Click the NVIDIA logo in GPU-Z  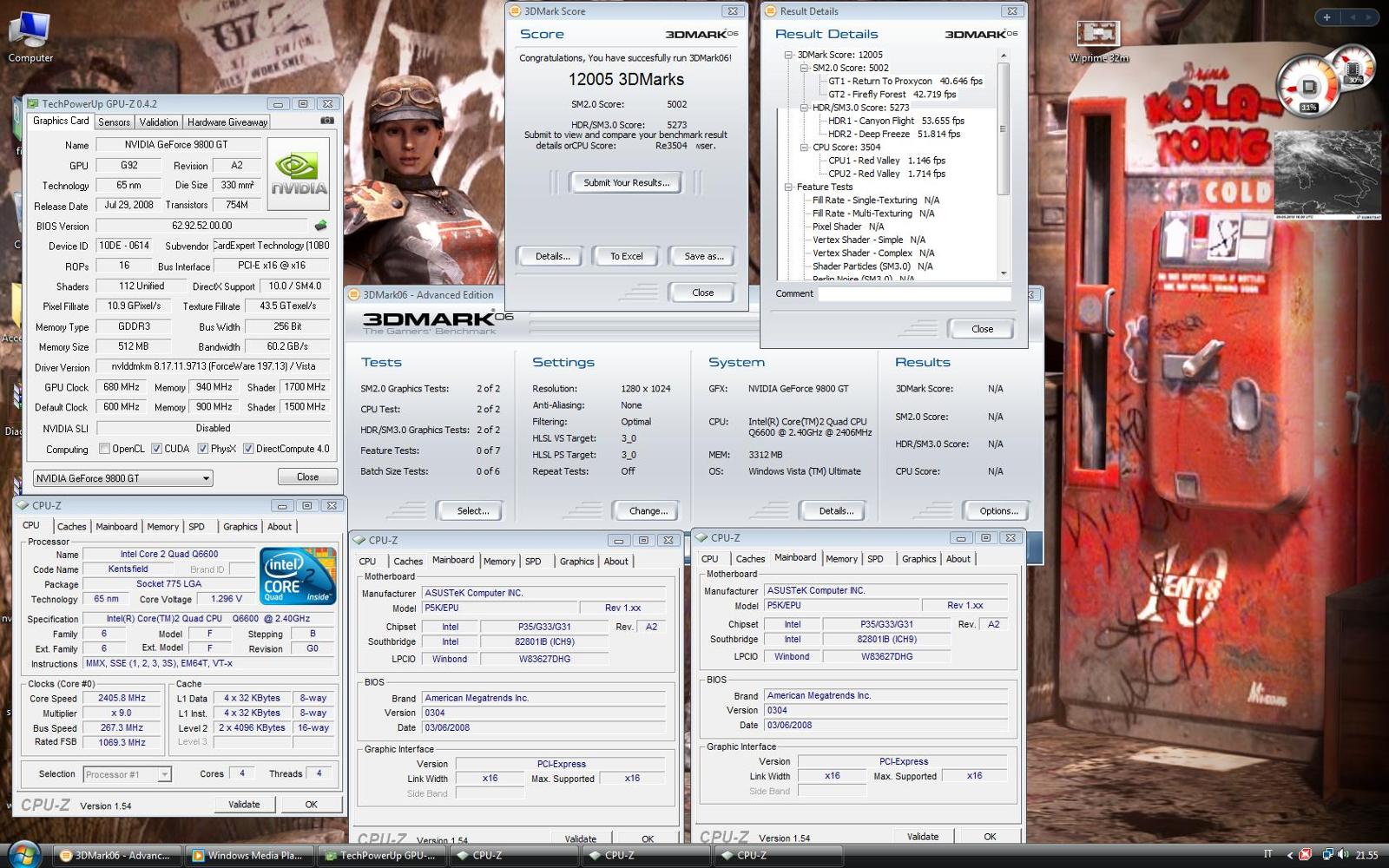coord(298,173)
